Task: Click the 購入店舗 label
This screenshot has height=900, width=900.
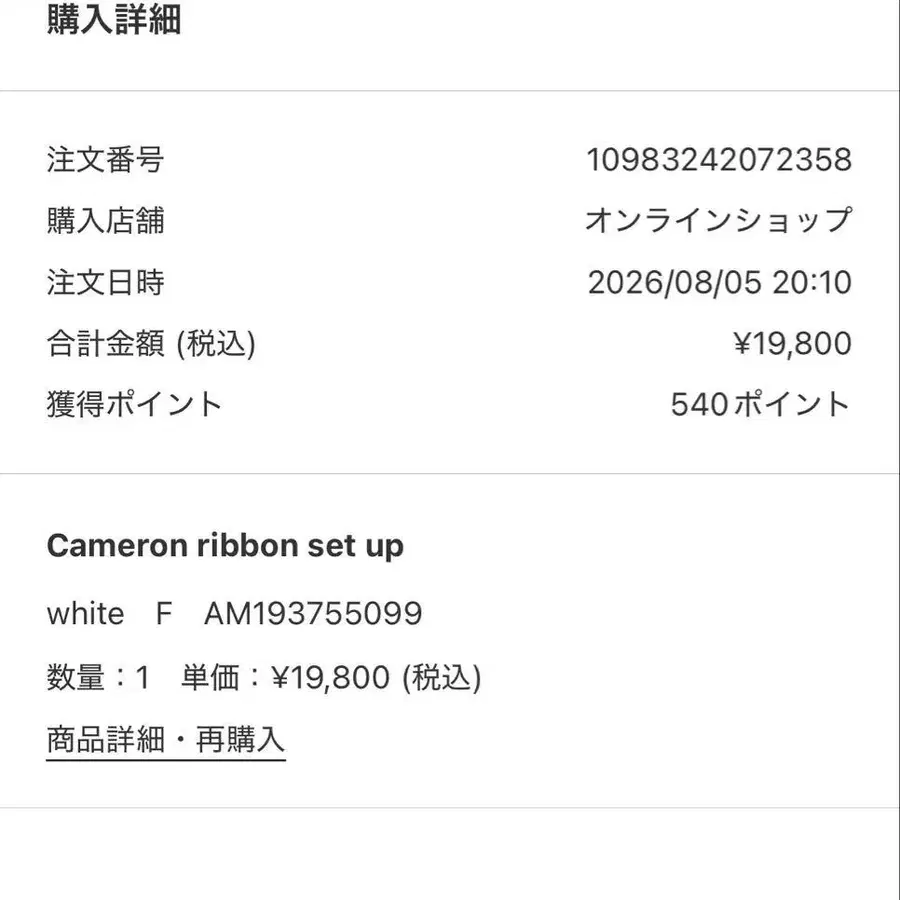Action: pos(106,221)
